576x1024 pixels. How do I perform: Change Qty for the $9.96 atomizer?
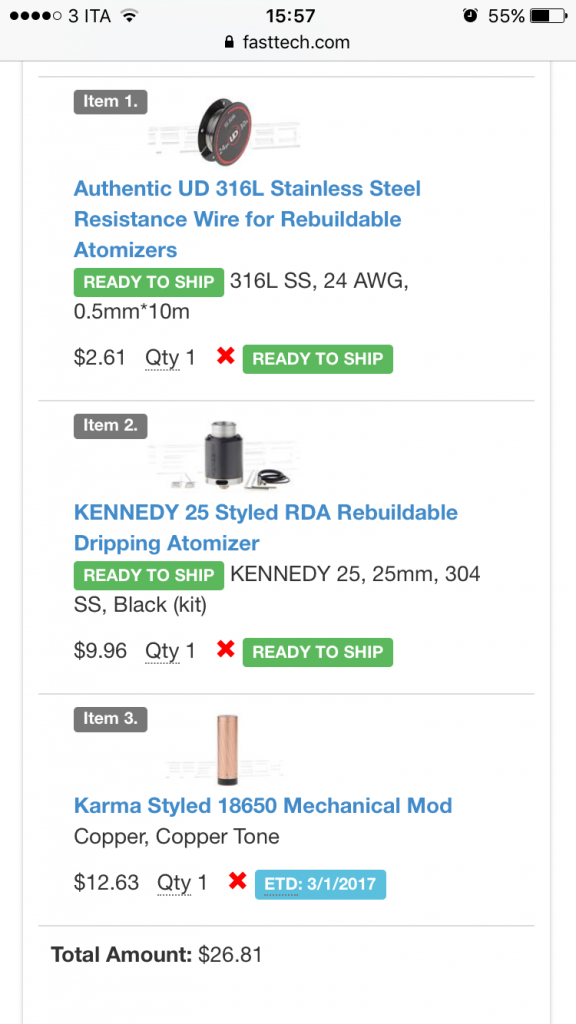[169, 650]
